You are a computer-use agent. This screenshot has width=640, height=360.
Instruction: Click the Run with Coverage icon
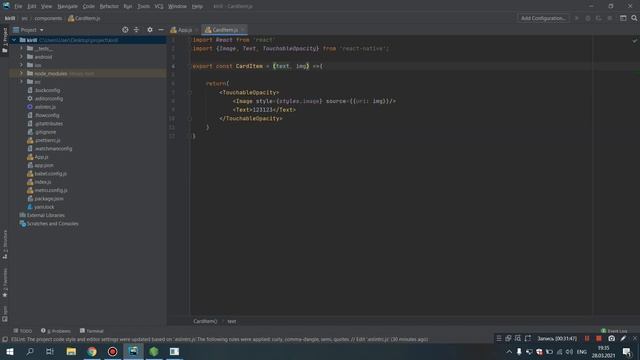(x=599, y=18)
